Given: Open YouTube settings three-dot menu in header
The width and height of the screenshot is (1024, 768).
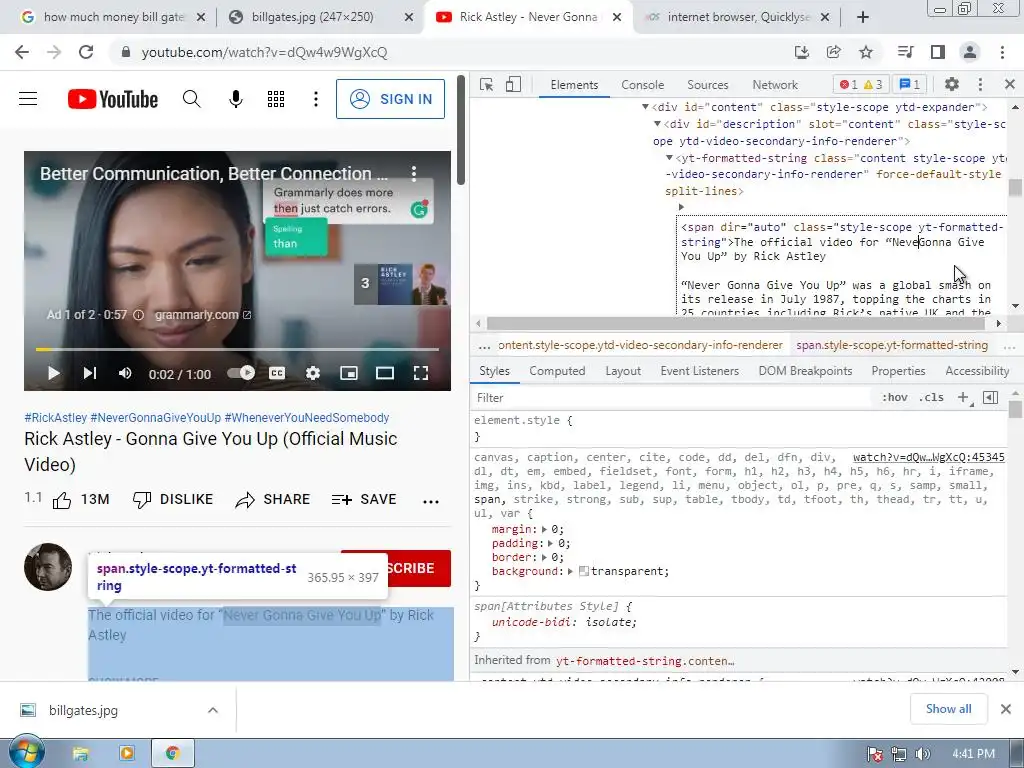Looking at the screenshot, I should (x=316, y=99).
